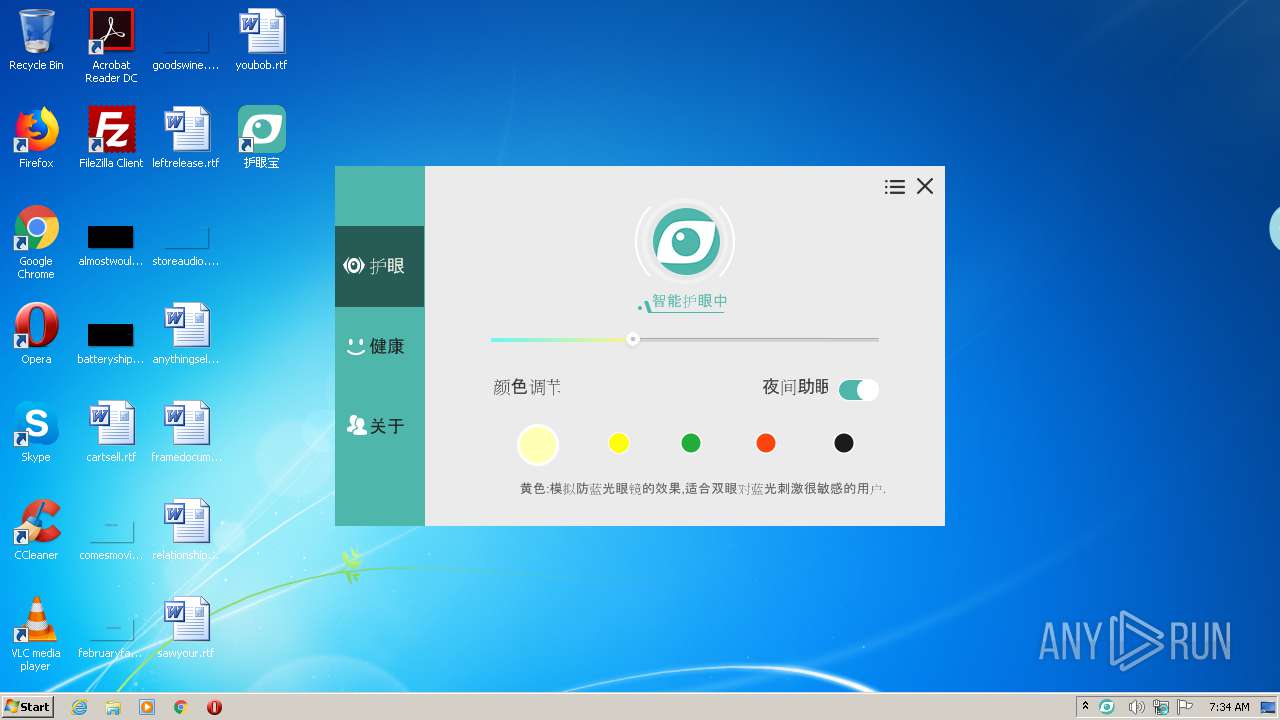Open the Recycle Bin desktop icon
The image size is (1280, 720).
point(36,40)
